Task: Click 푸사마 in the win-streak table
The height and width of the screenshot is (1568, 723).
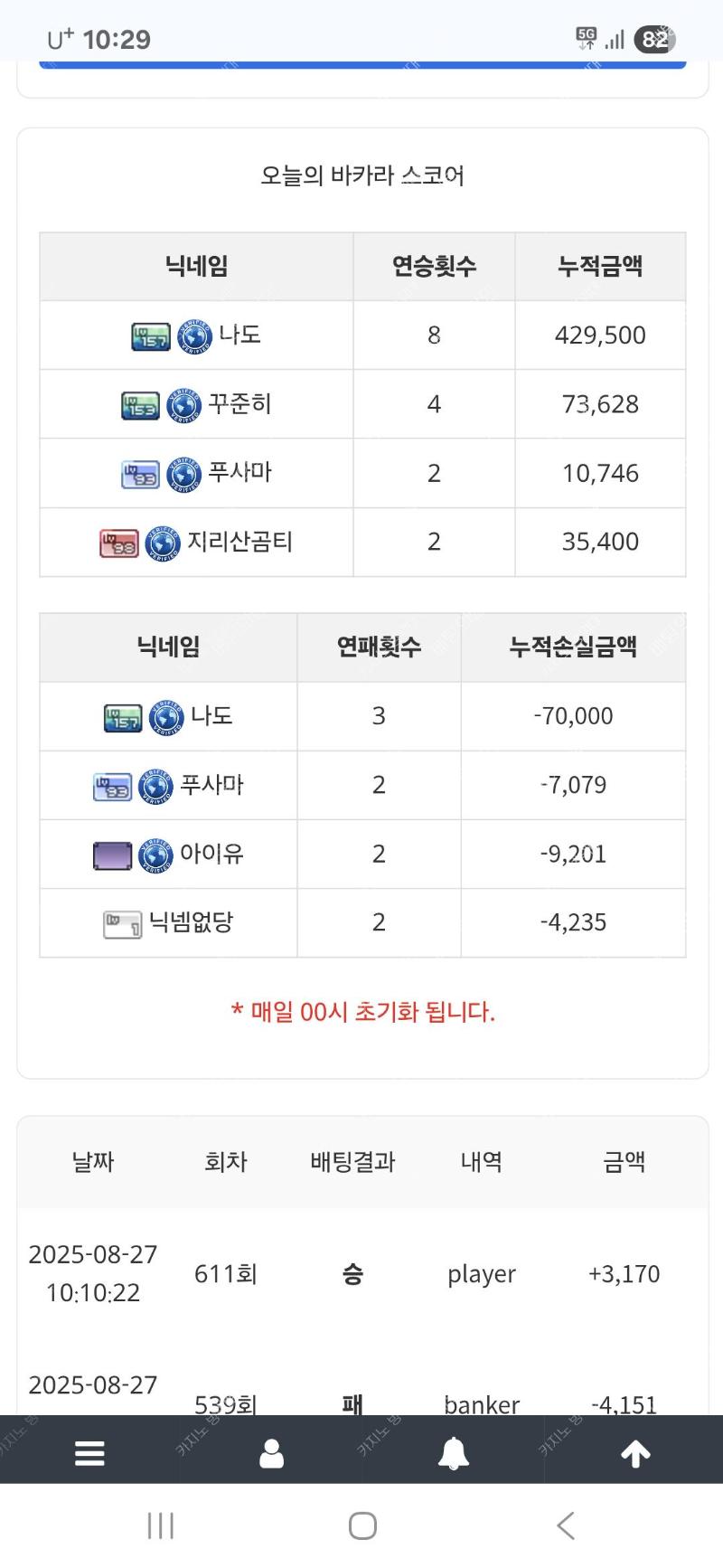Action: click(239, 472)
